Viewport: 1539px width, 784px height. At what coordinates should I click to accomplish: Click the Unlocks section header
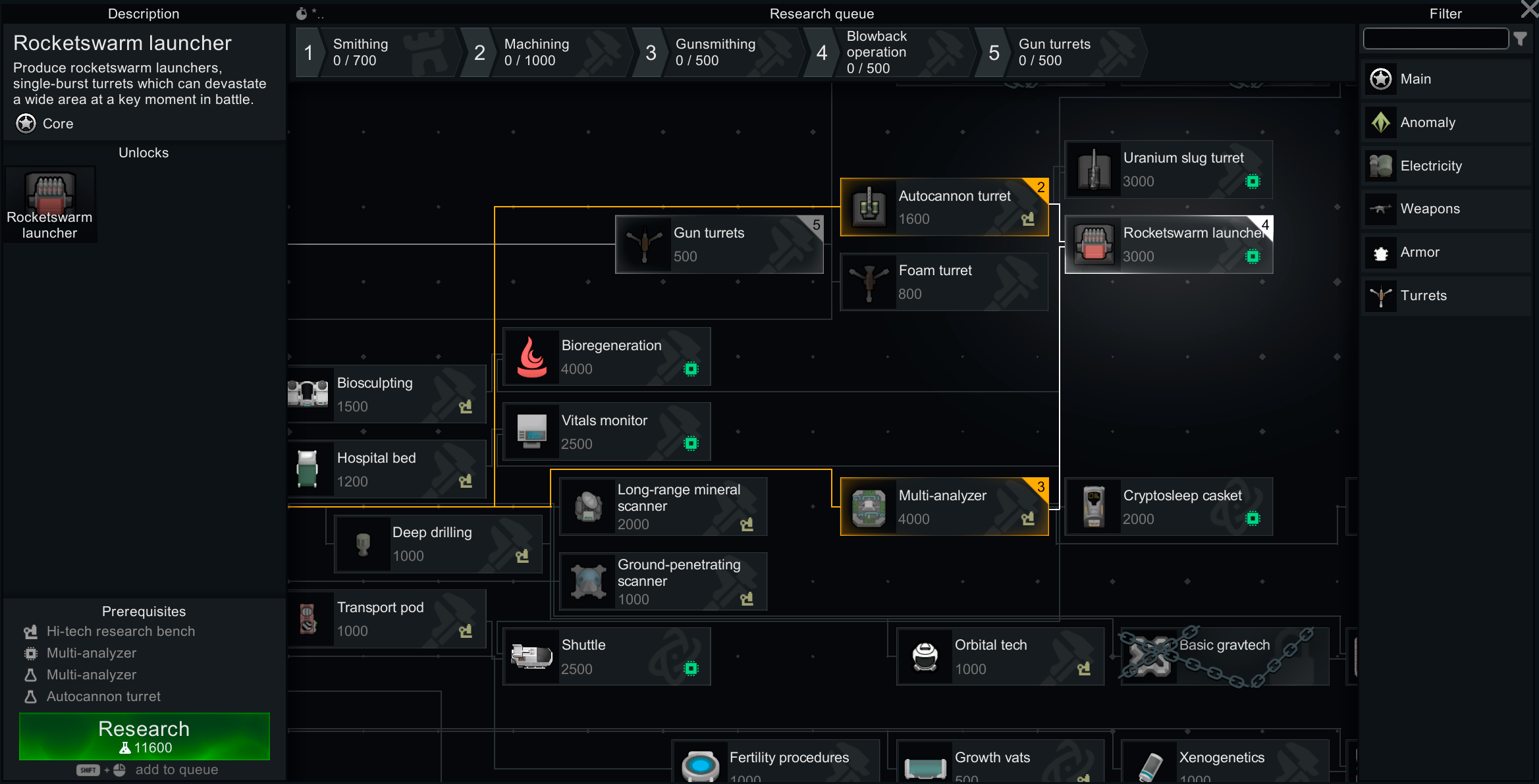tap(144, 153)
